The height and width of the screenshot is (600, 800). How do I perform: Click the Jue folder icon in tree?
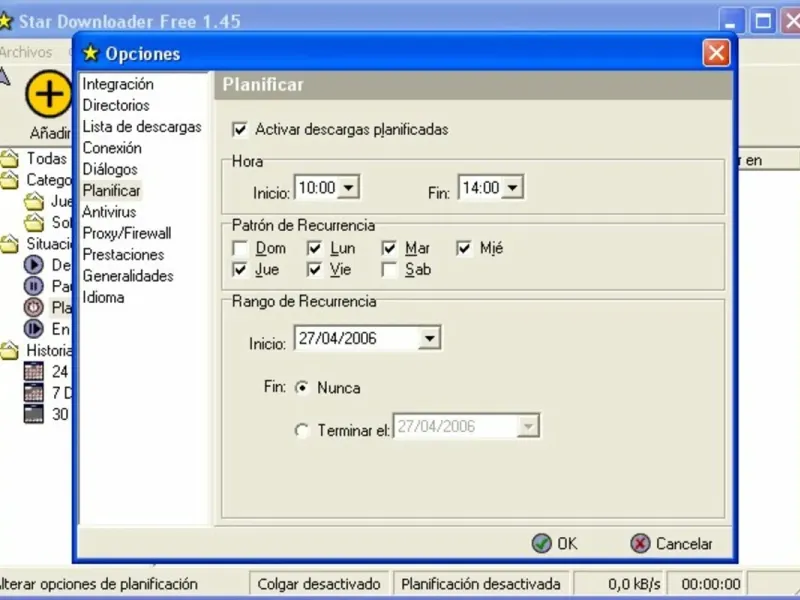pos(34,201)
